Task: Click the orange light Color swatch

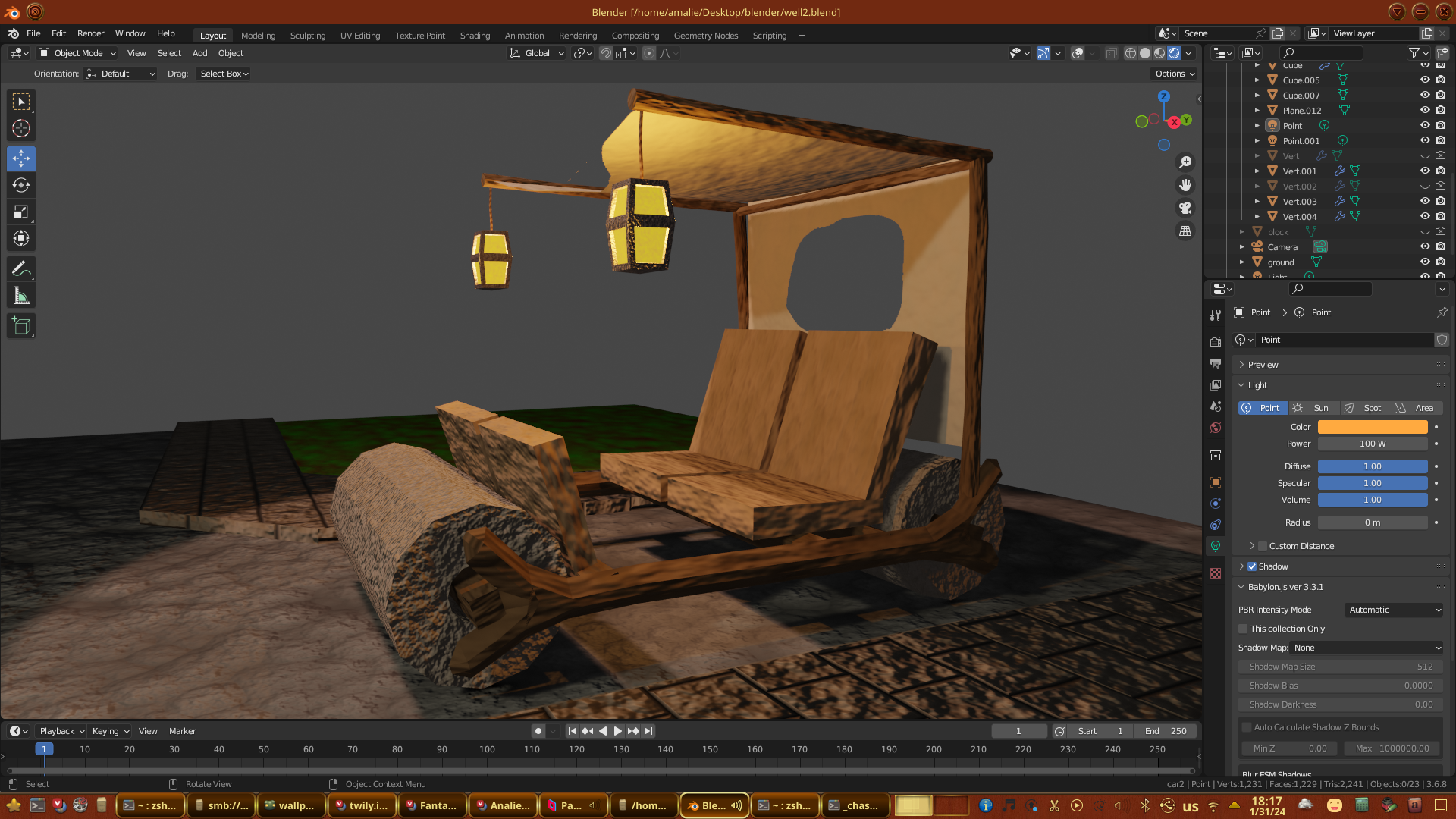Action: click(1372, 427)
